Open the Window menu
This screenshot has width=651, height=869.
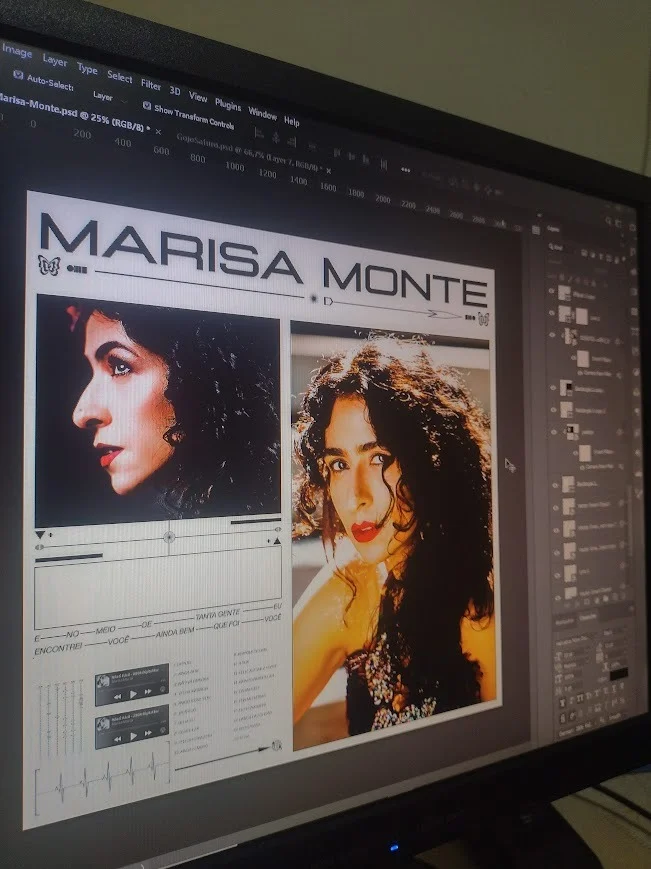(x=262, y=114)
